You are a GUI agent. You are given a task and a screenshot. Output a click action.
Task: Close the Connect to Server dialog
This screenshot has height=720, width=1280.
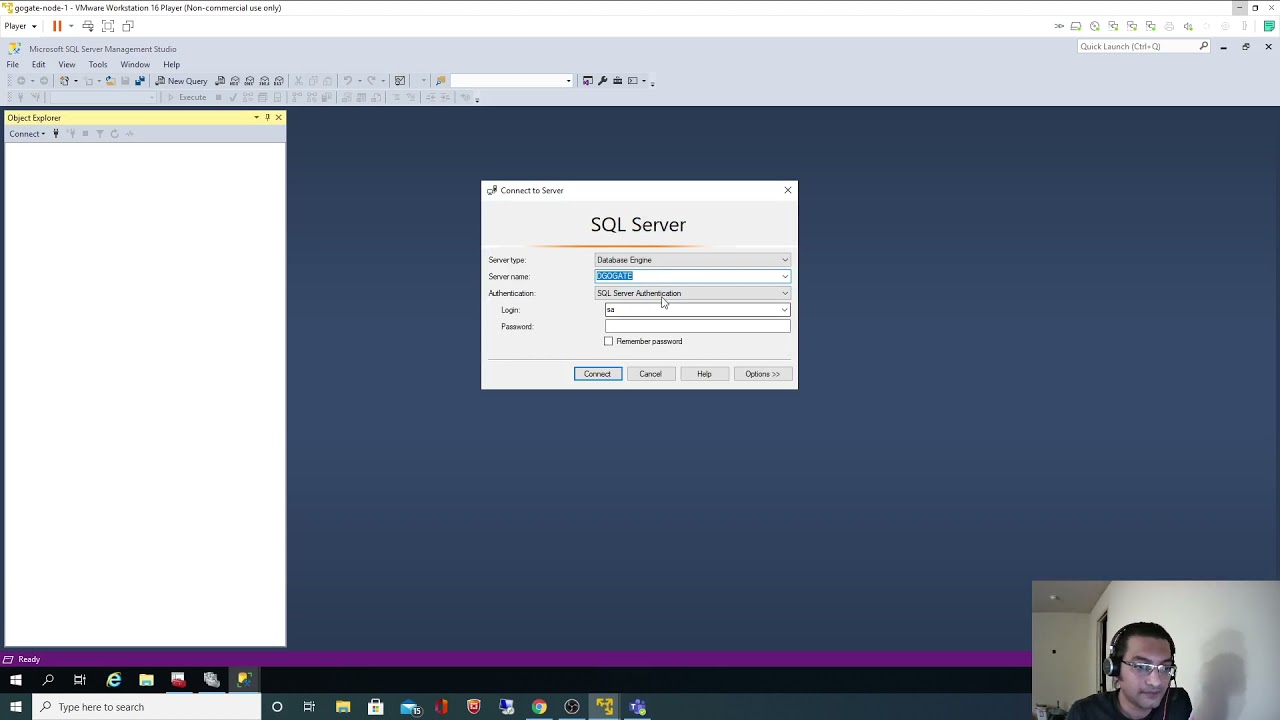point(787,190)
